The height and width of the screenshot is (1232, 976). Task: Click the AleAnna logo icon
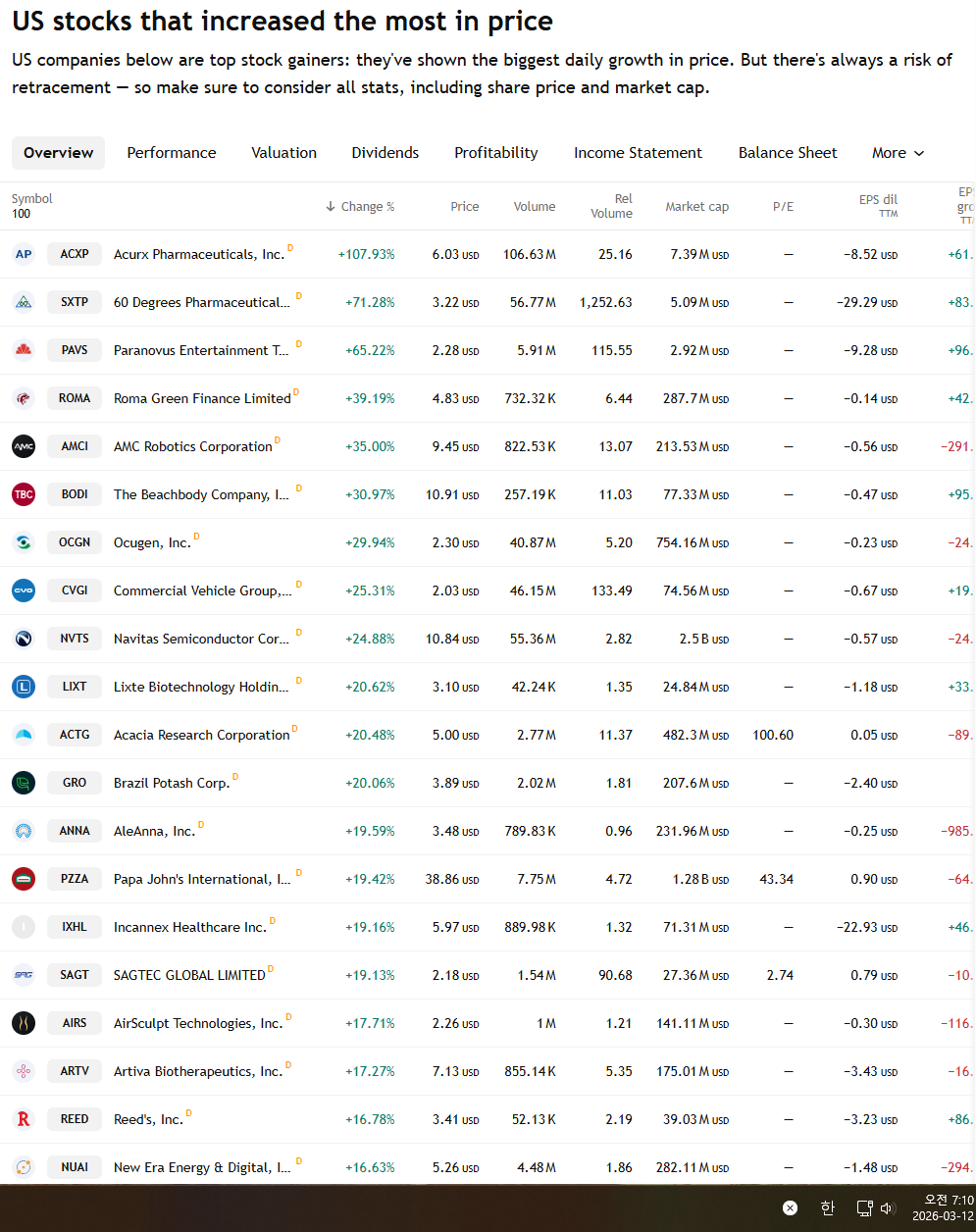[24, 831]
